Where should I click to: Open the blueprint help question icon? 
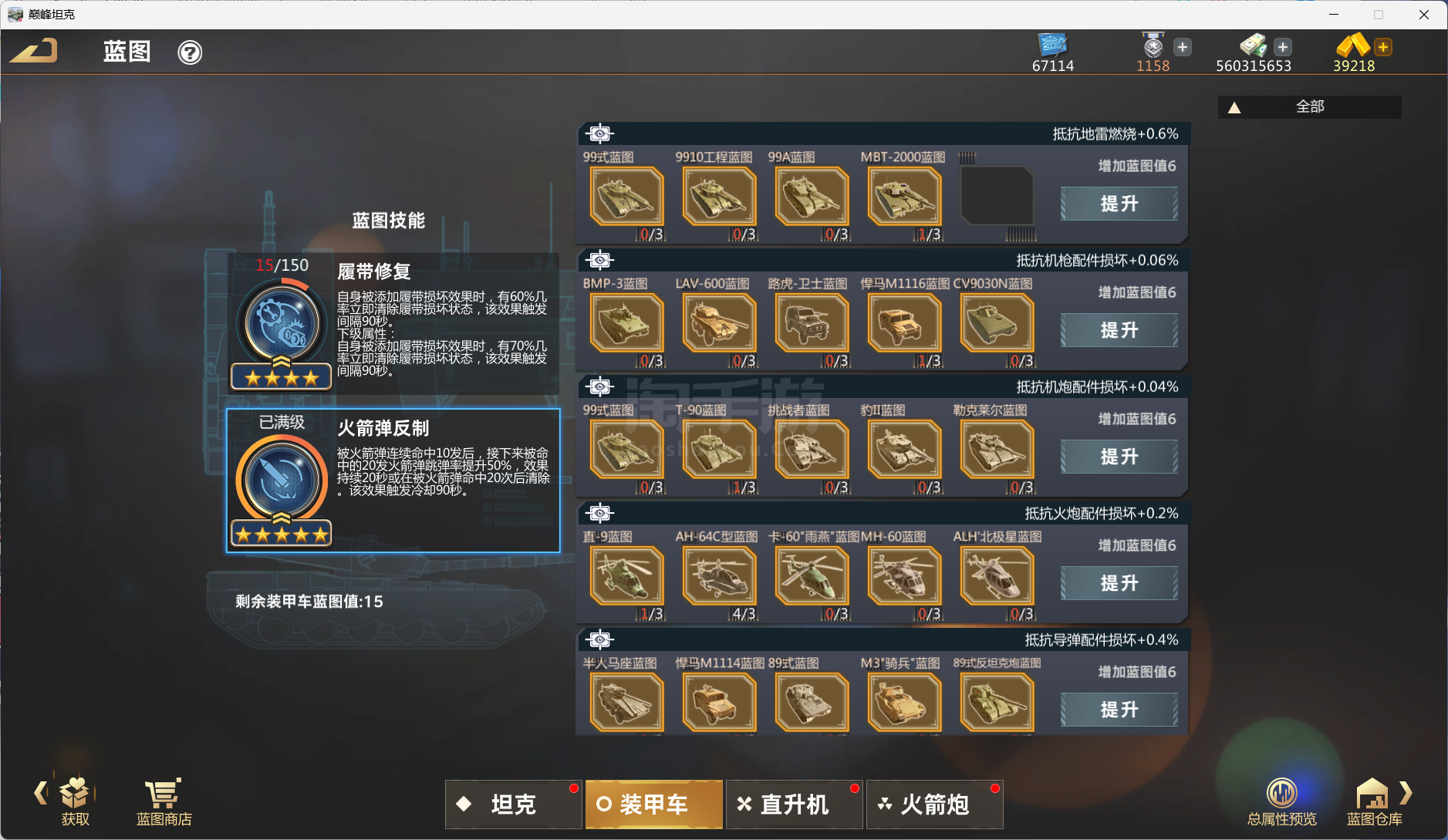point(190,52)
